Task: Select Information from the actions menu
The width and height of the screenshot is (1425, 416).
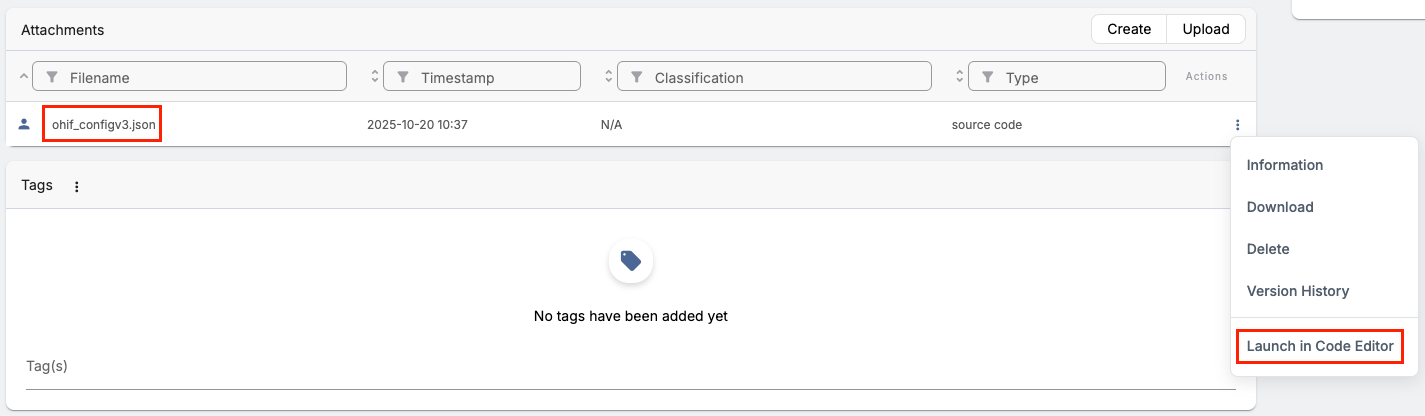Action: [1284, 165]
